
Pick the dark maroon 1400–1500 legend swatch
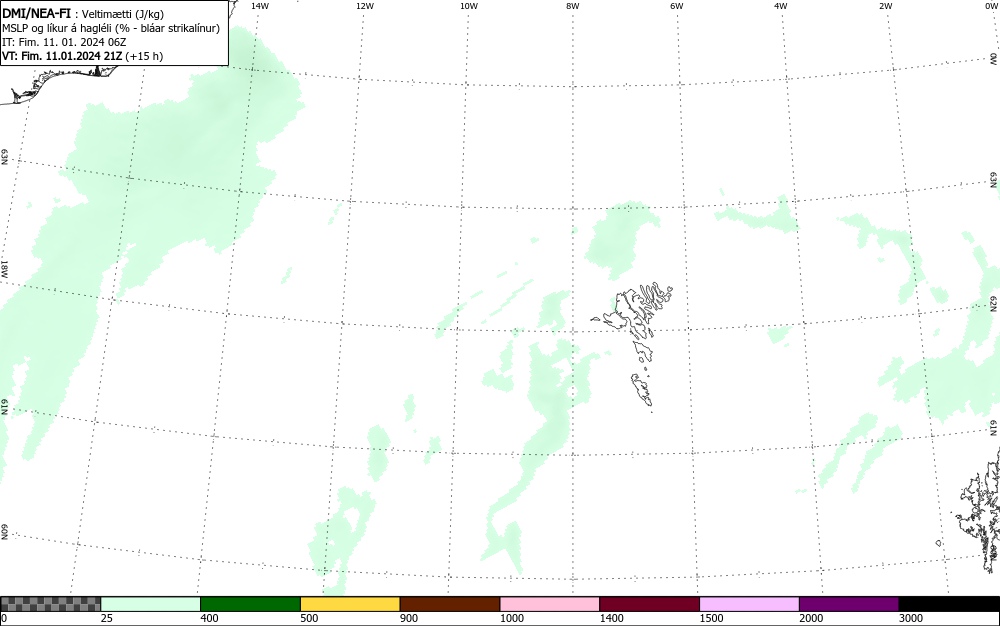click(649, 604)
